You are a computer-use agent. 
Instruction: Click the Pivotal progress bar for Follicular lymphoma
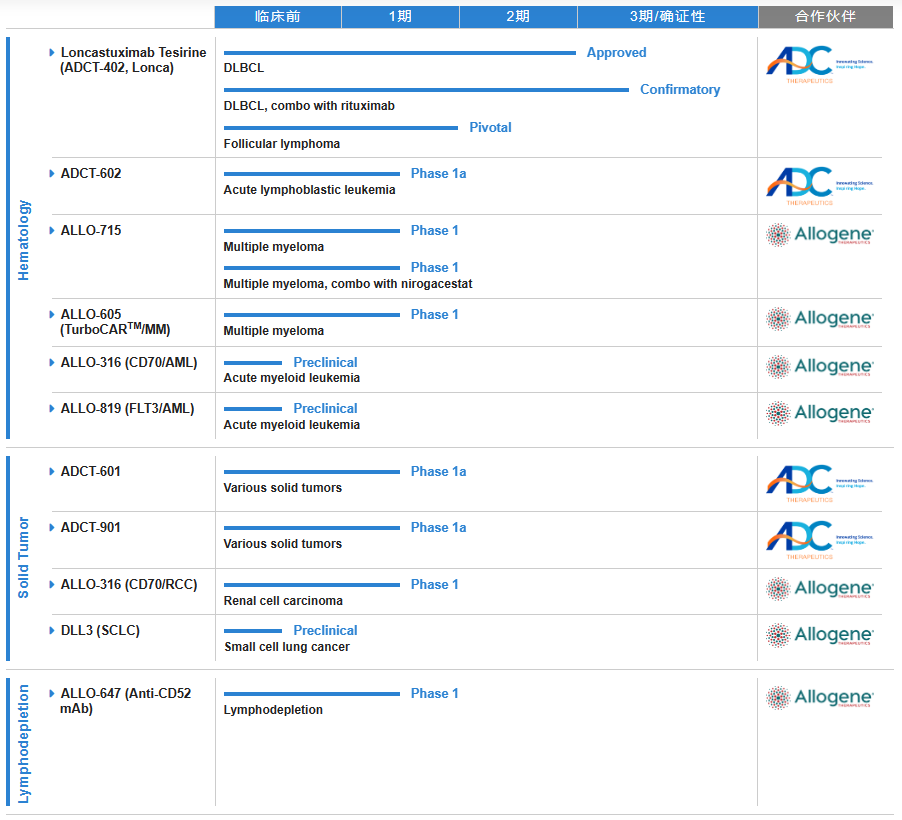click(340, 128)
